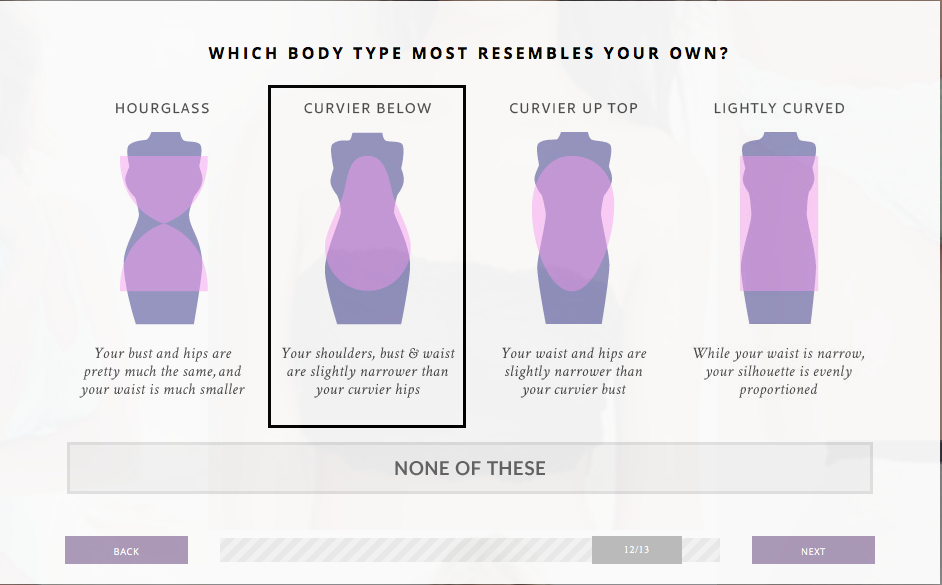The height and width of the screenshot is (585, 942).
Task: Click the HOURGLASS title label
Action: (x=163, y=108)
